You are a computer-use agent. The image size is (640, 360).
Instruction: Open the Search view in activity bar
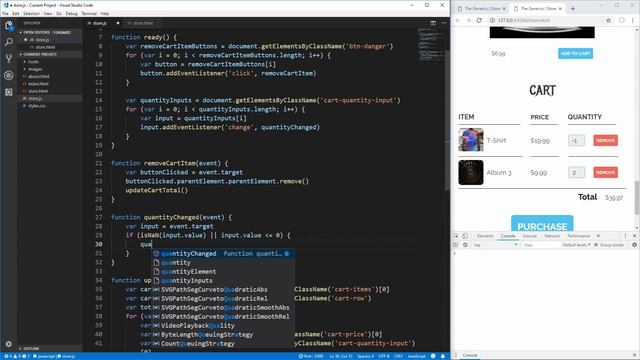9,42
